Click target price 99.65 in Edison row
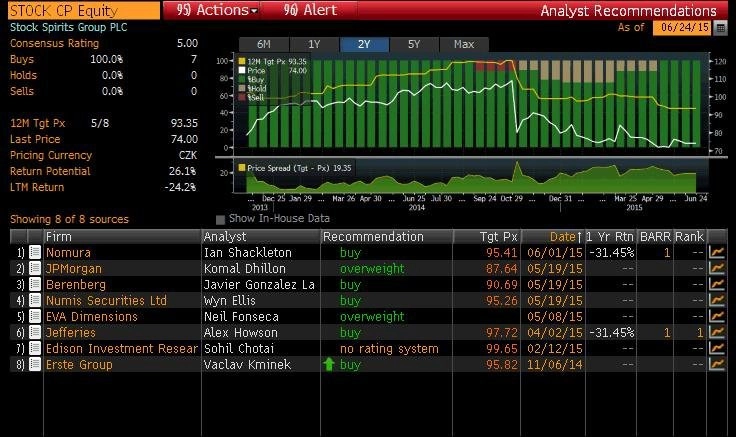 click(x=502, y=348)
